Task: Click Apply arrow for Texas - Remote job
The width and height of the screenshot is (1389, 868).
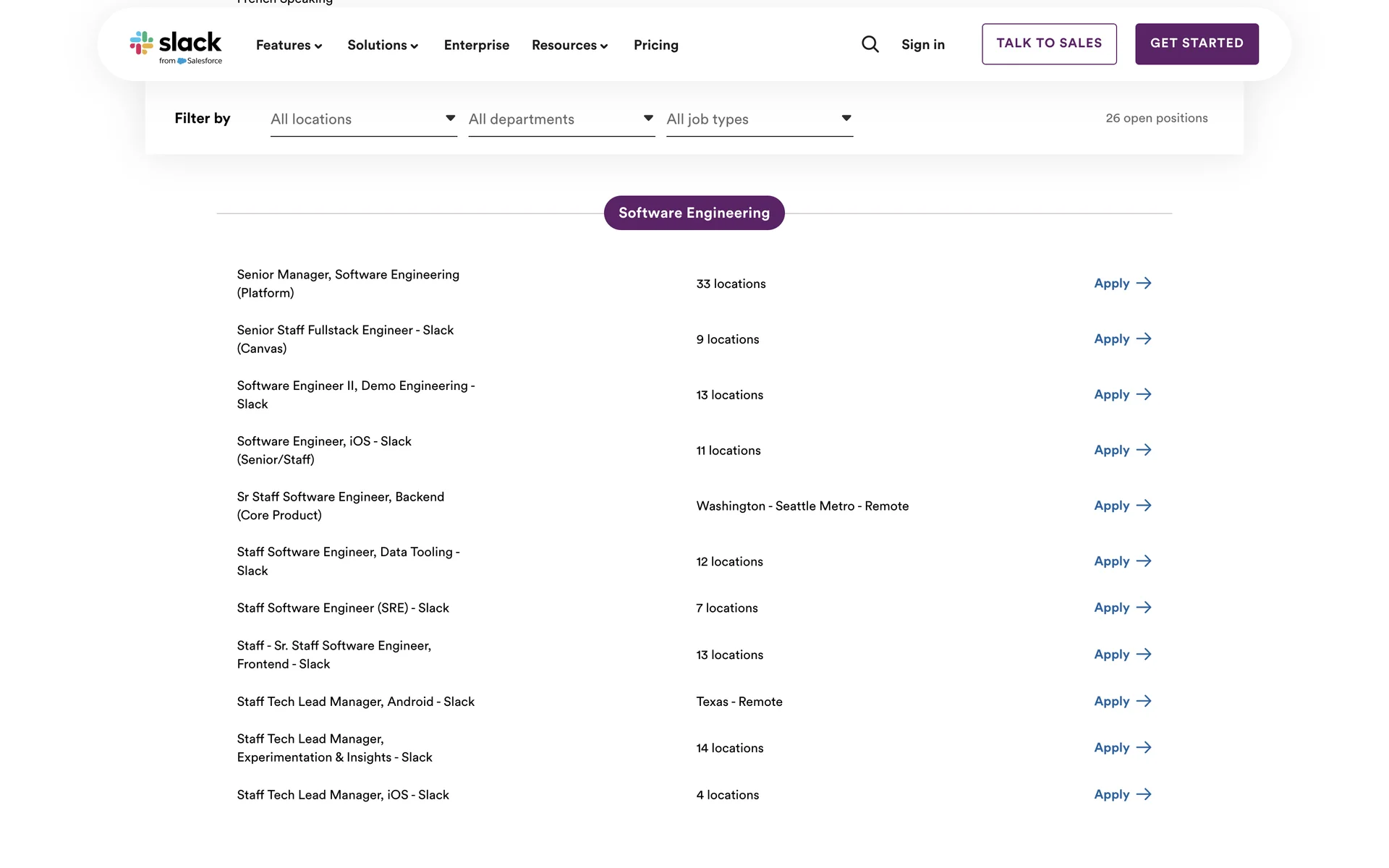Action: tap(1144, 702)
